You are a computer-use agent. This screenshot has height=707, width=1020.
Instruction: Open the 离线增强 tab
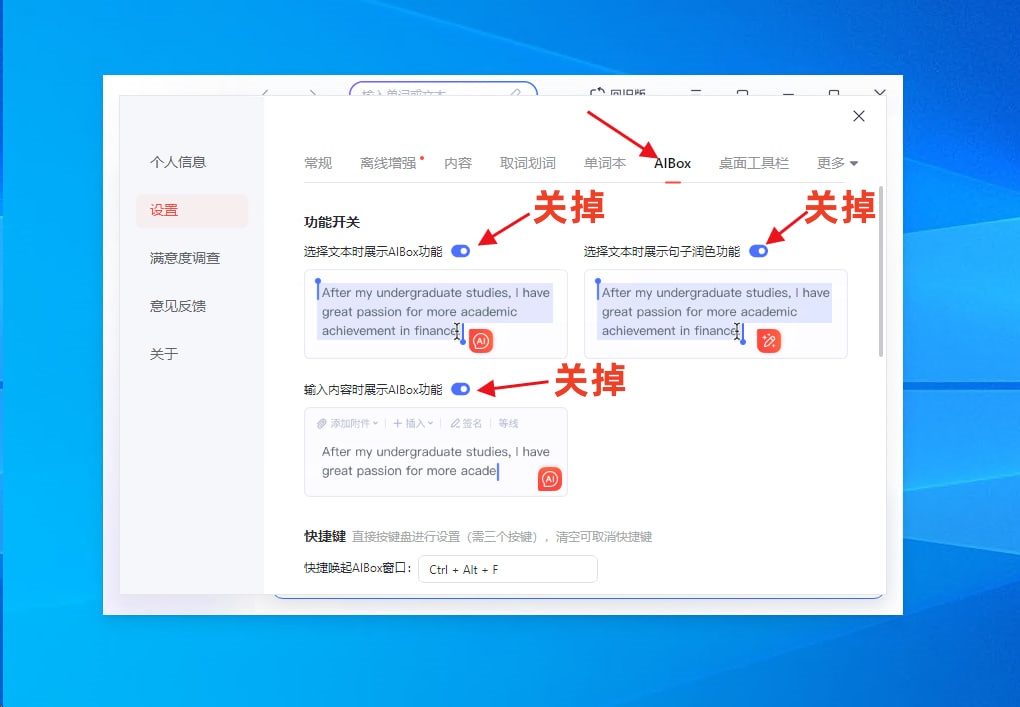(388, 163)
